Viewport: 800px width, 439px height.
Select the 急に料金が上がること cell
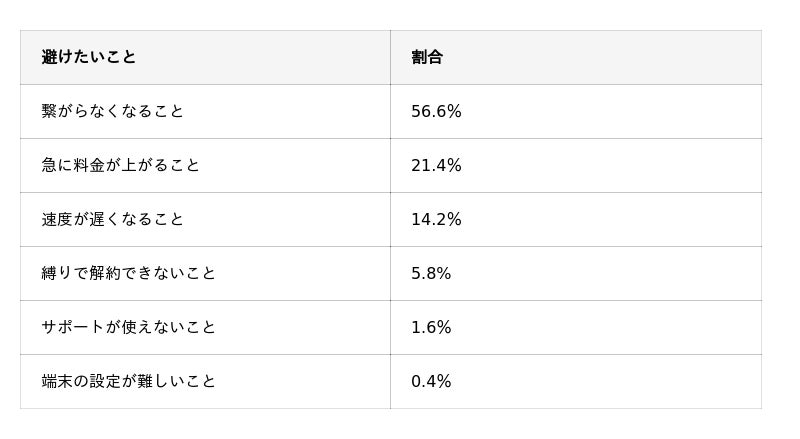click(x=121, y=165)
